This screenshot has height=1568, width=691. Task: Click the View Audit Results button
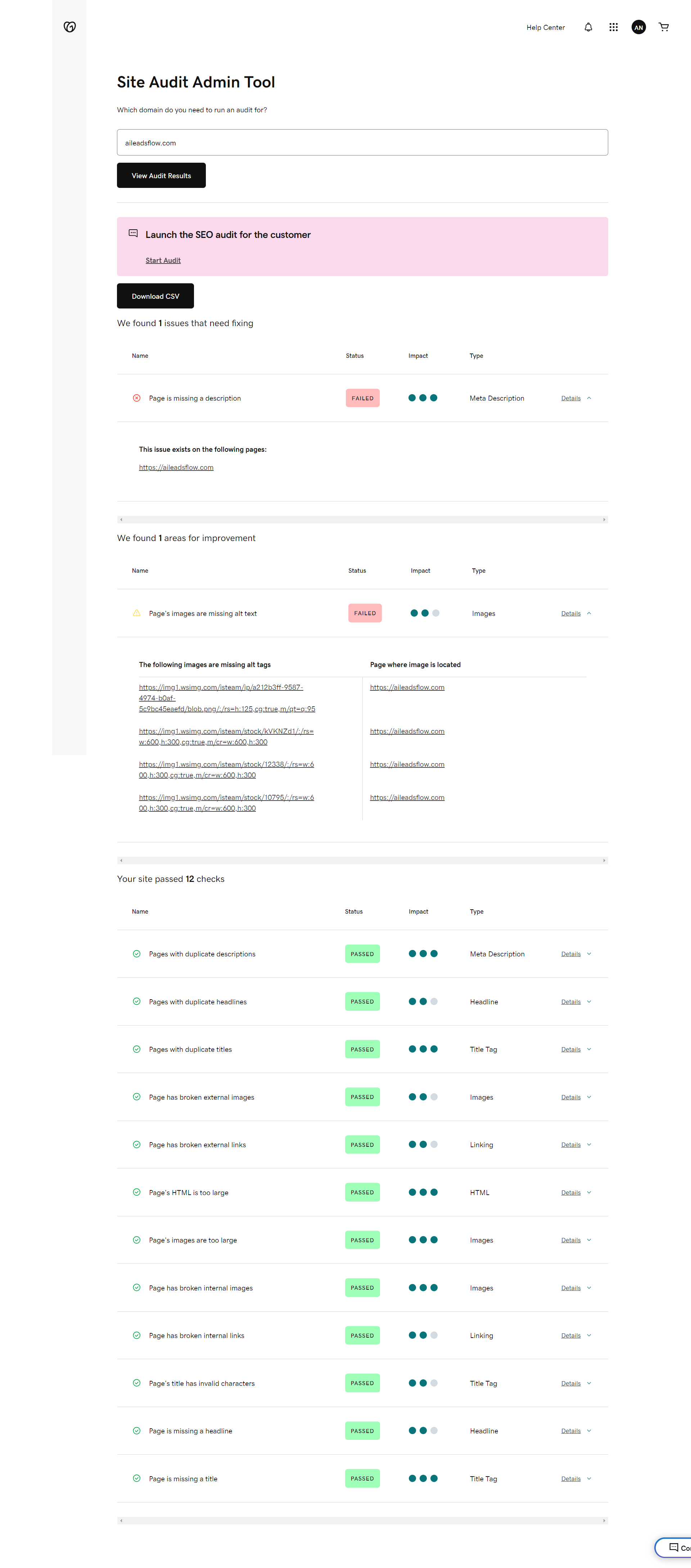[161, 175]
